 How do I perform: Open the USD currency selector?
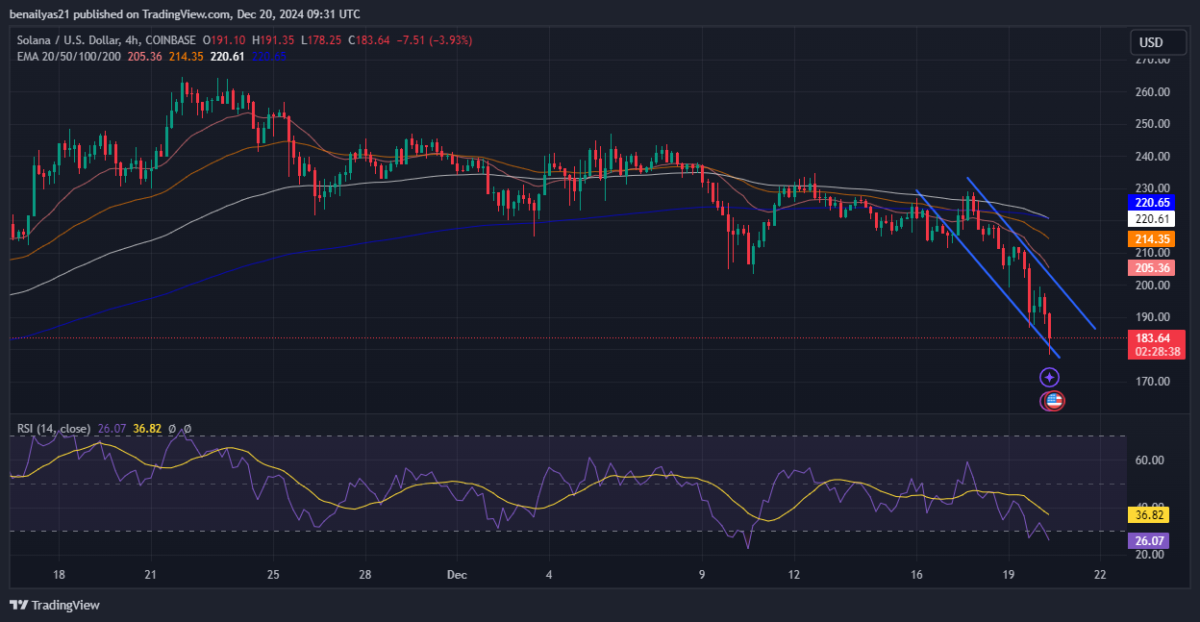pos(1151,43)
